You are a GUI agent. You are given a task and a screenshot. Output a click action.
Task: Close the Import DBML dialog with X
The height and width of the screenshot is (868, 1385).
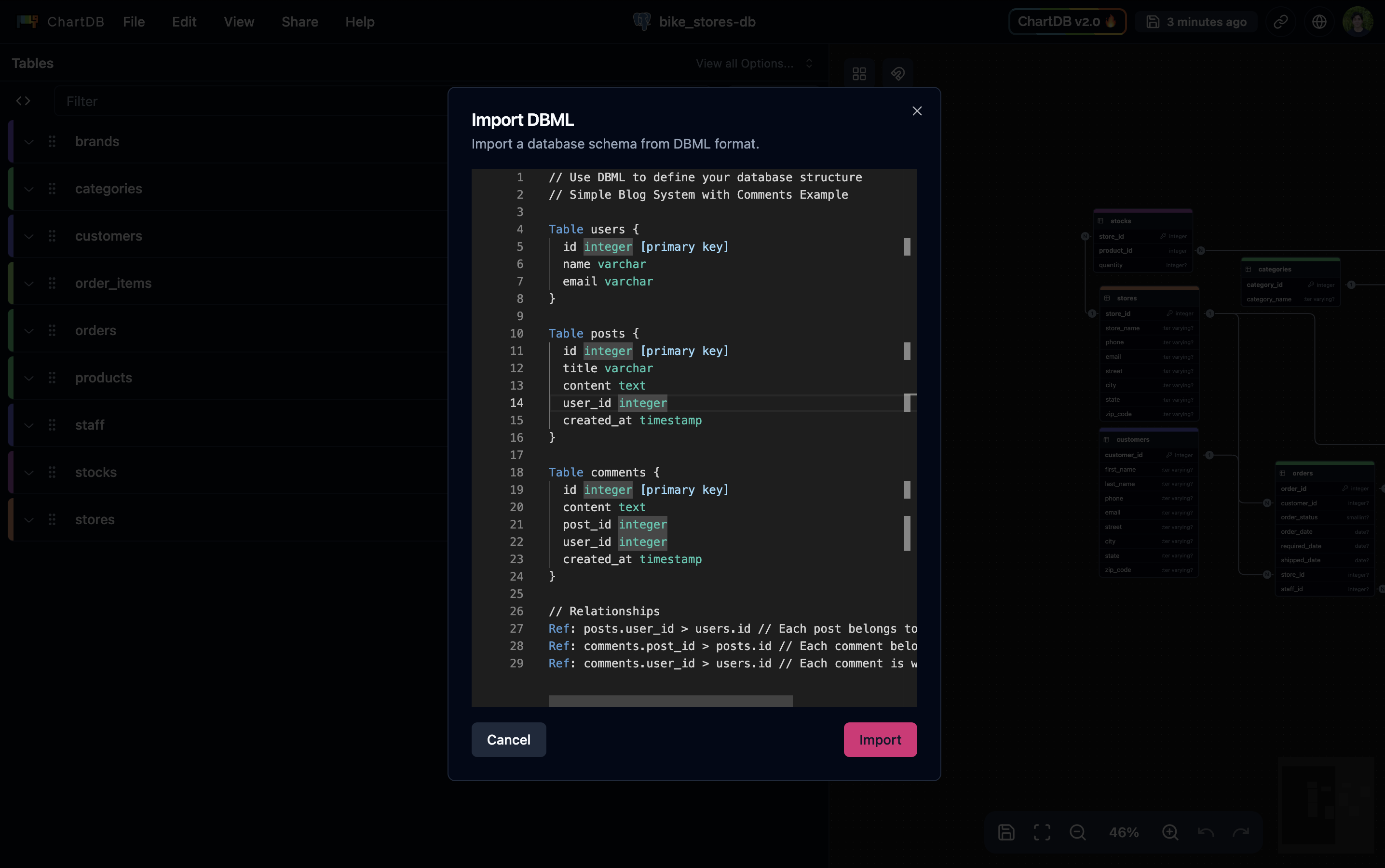[917, 111]
